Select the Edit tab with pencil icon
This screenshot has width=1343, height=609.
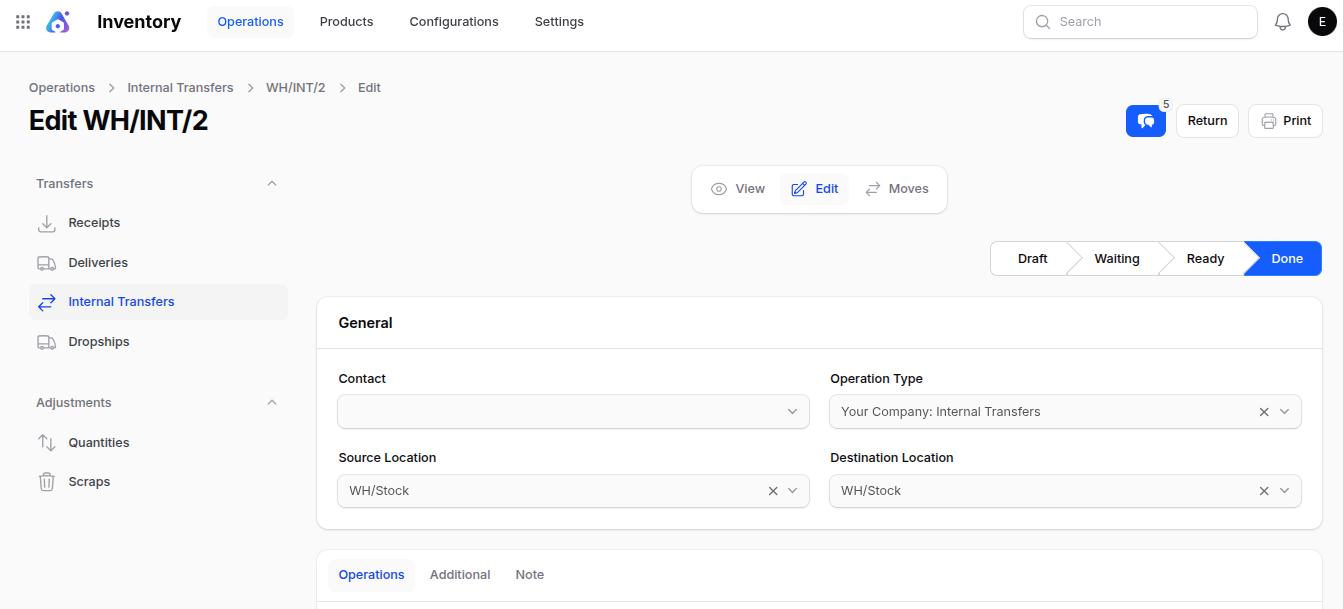(x=815, y=189)
